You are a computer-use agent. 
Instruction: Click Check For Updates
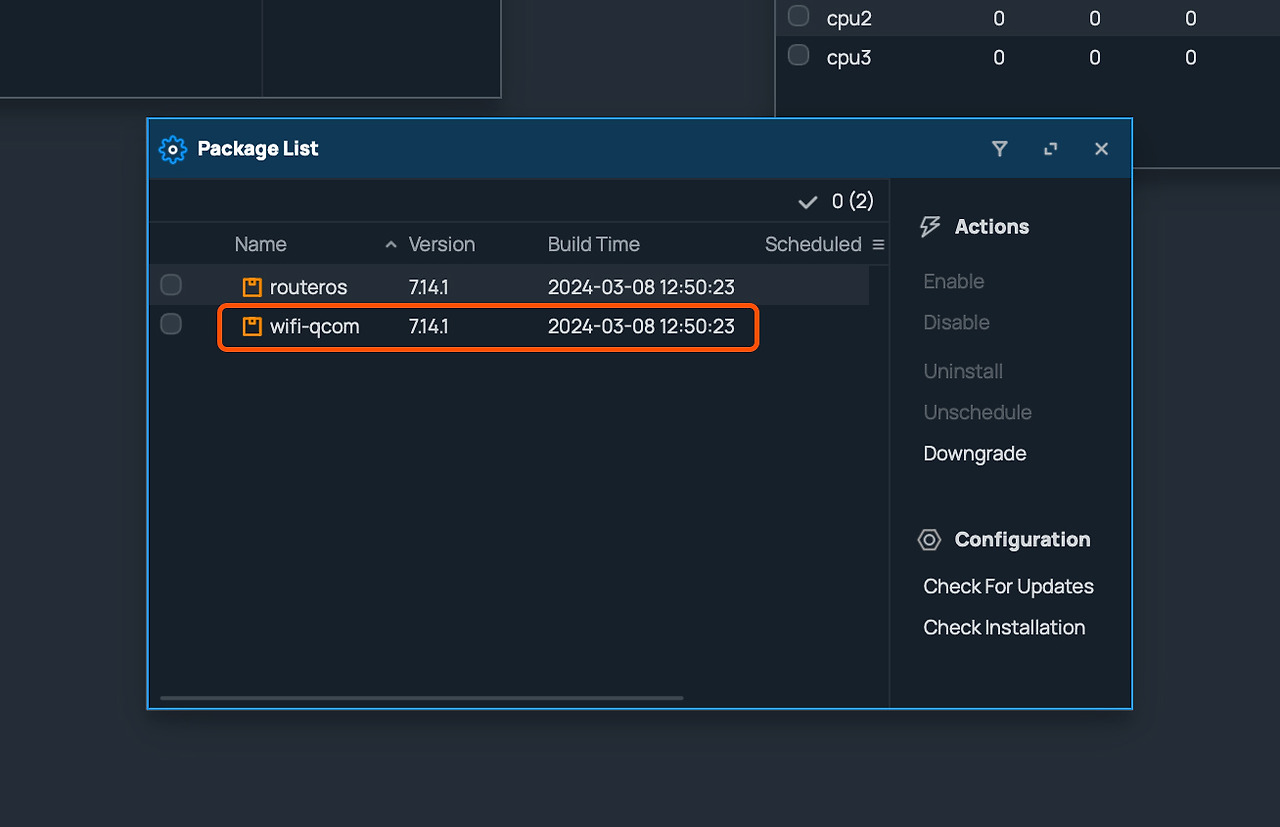click(x=1008, y=587)
